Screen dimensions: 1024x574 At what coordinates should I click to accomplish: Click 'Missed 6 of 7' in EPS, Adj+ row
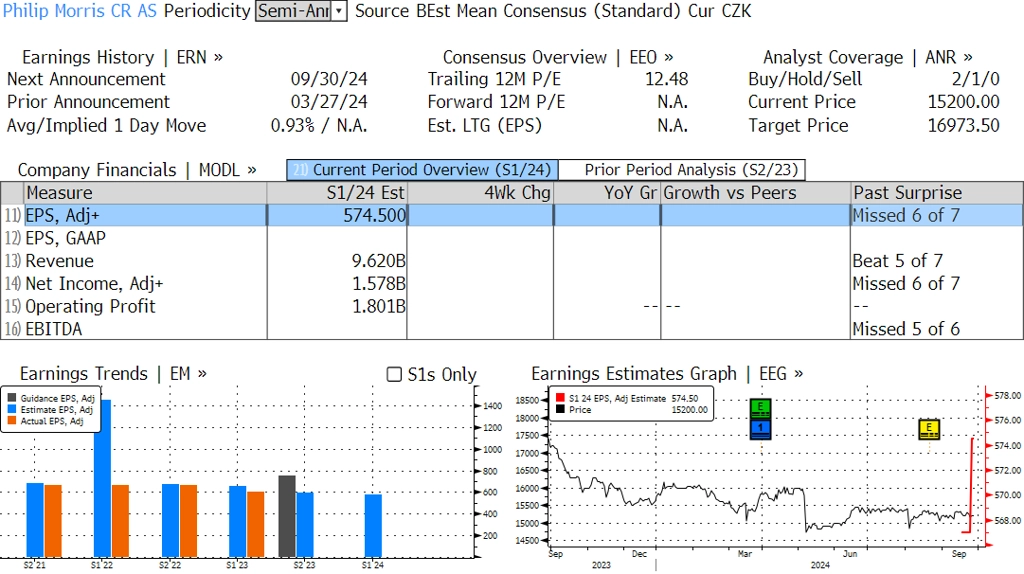[906, 215]
